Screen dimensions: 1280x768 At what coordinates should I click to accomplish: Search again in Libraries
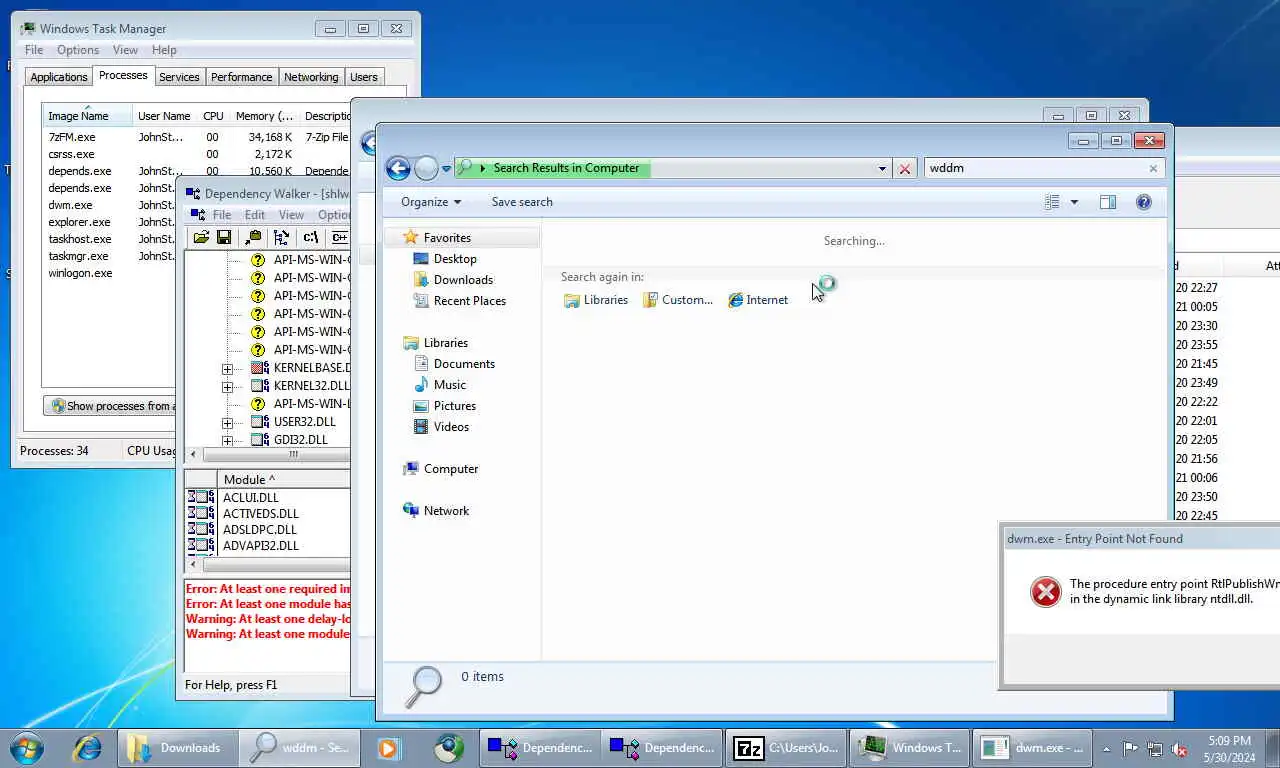pyautogui.click(x=596, y=300)
